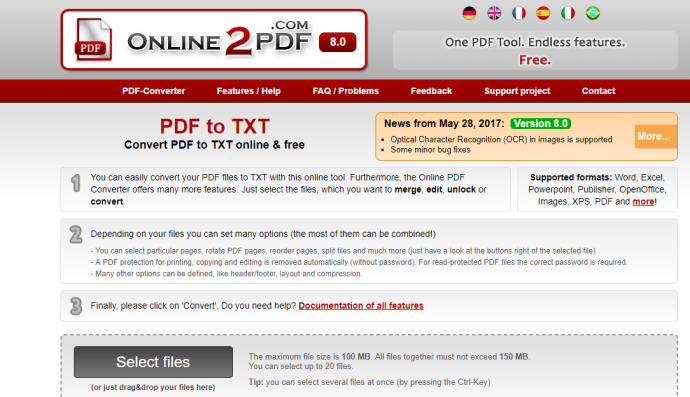
Task: Open the PDF-Converter menu item
Action: tap(154, 91)
